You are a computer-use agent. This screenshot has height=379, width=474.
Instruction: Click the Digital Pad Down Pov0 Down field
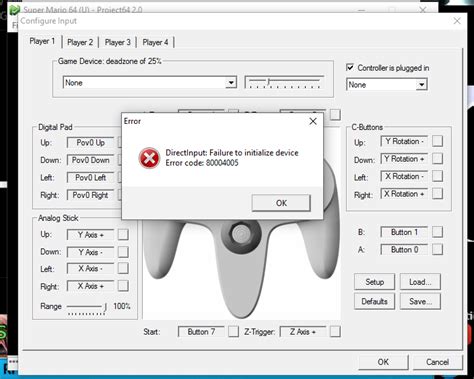pos(90,160)
